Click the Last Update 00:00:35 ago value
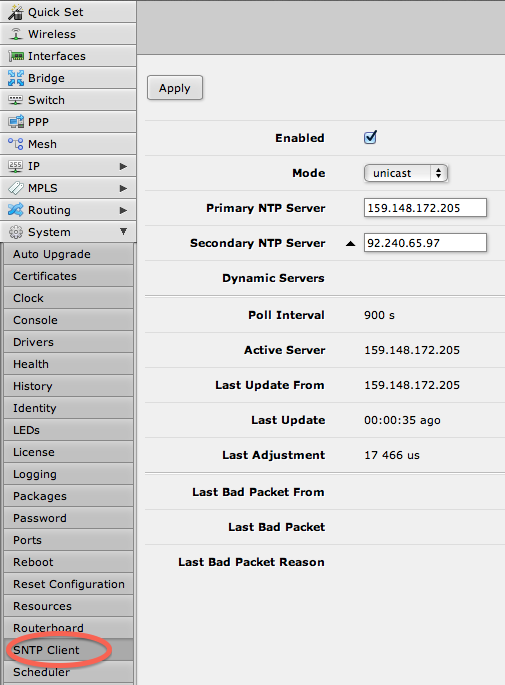505x685 pixels. [402, 420]
